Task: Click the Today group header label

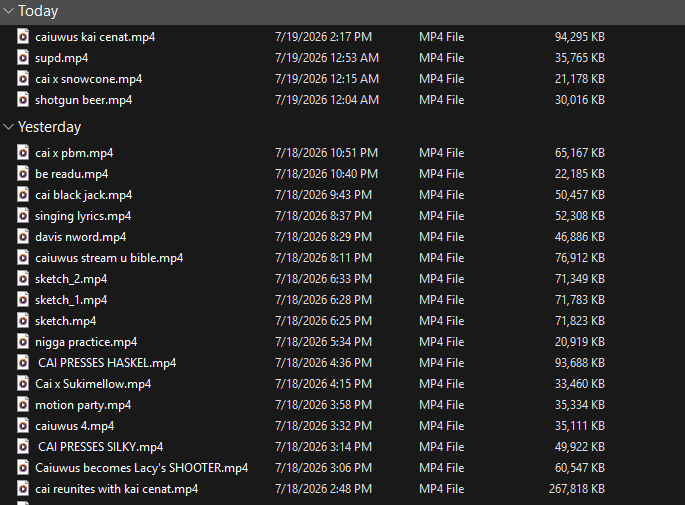Action: point(38,11)
